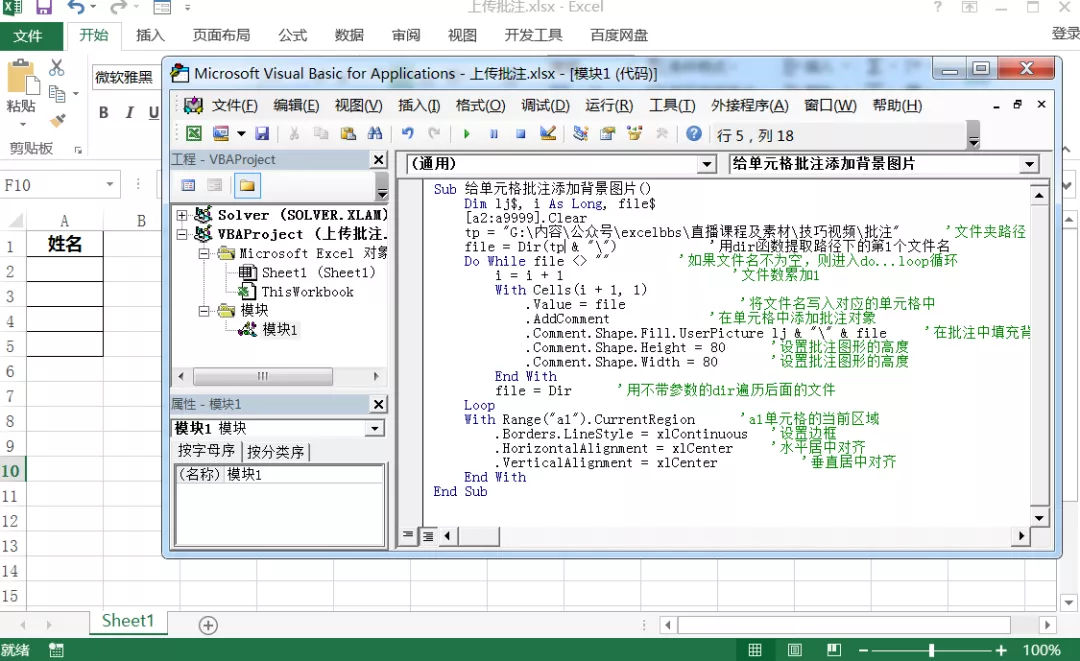Open the Excel Name Box dropdown
The image size is (1080, 661).
pyautogui.click(x=110, y=185)
